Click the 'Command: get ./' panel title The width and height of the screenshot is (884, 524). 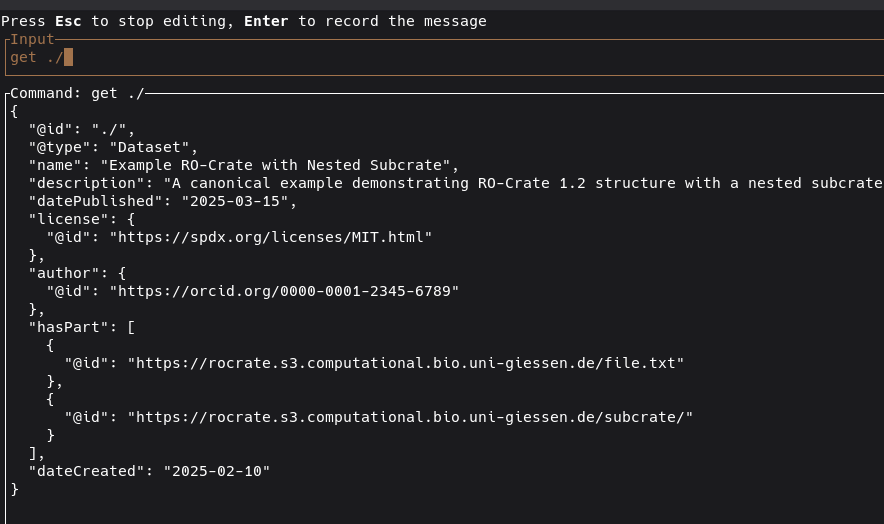(x=77, y=93)
